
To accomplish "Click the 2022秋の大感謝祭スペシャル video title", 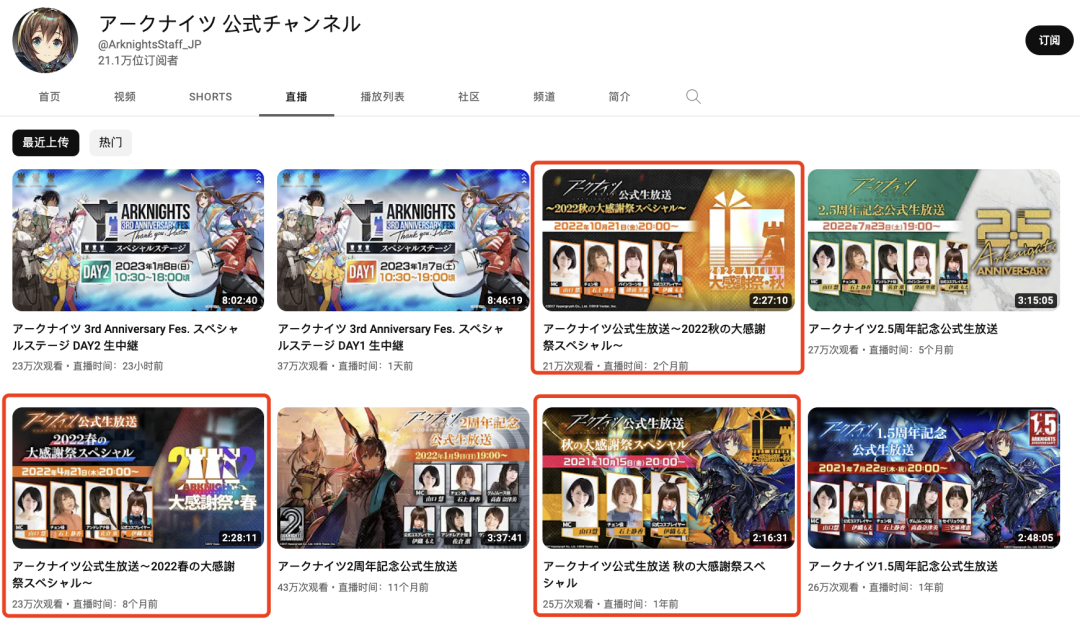I will coord(654,337).
